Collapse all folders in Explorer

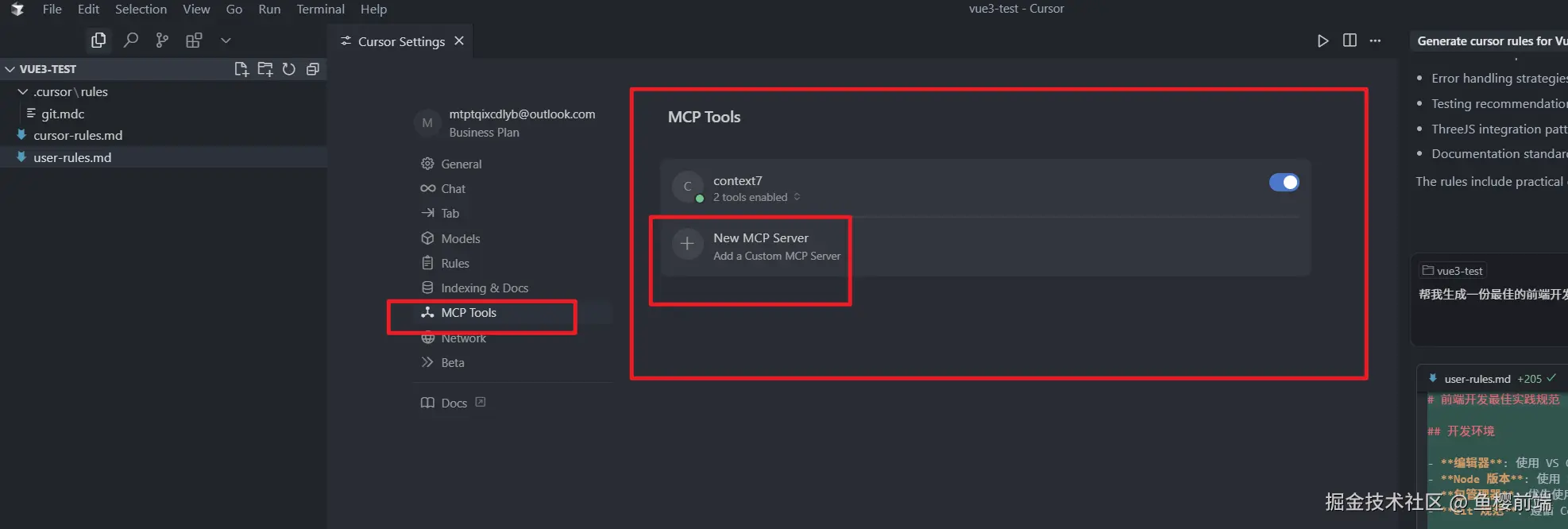point(313,69)
